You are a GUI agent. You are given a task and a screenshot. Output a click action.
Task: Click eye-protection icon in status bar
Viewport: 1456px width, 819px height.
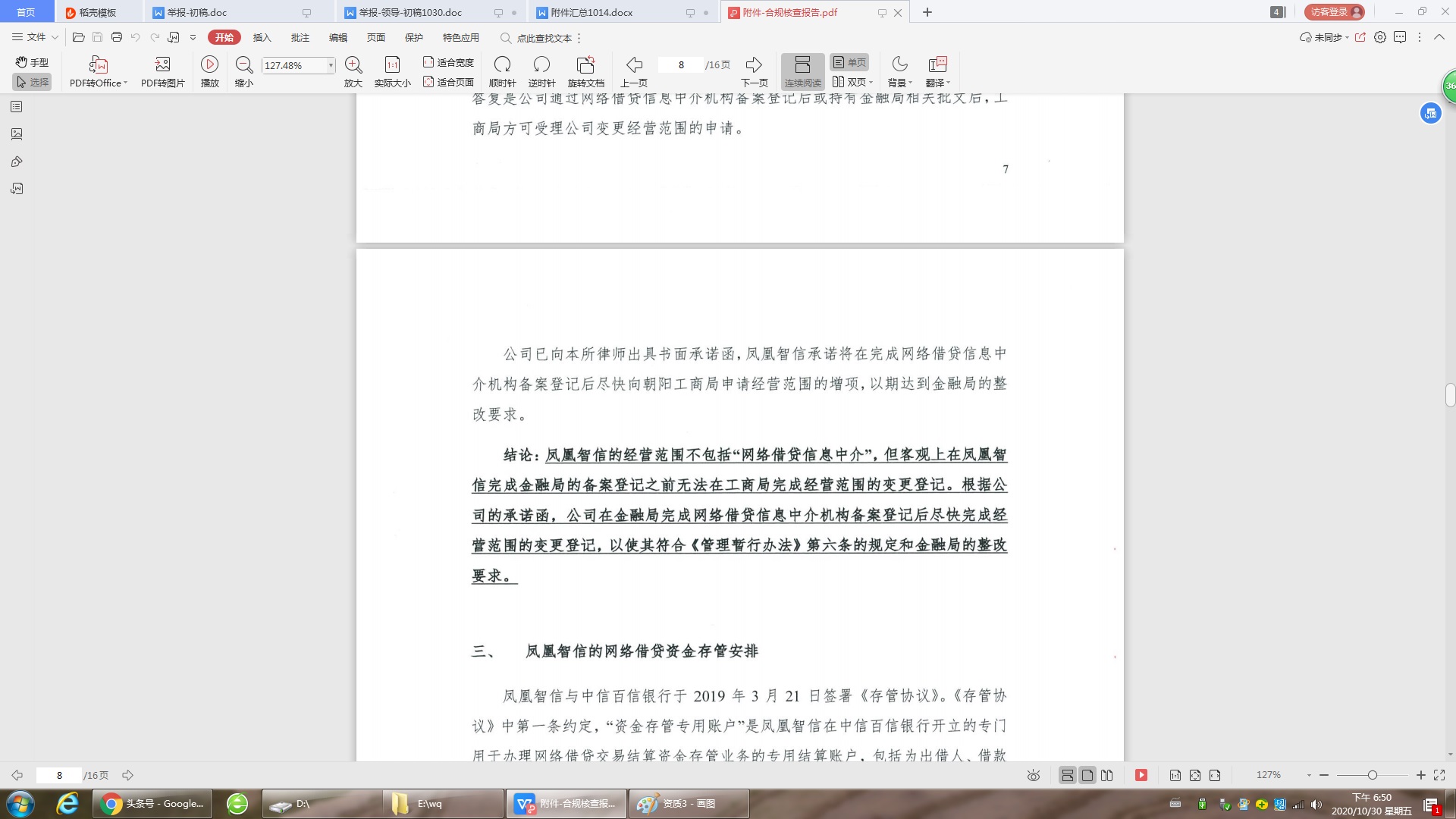(1034, 775)
